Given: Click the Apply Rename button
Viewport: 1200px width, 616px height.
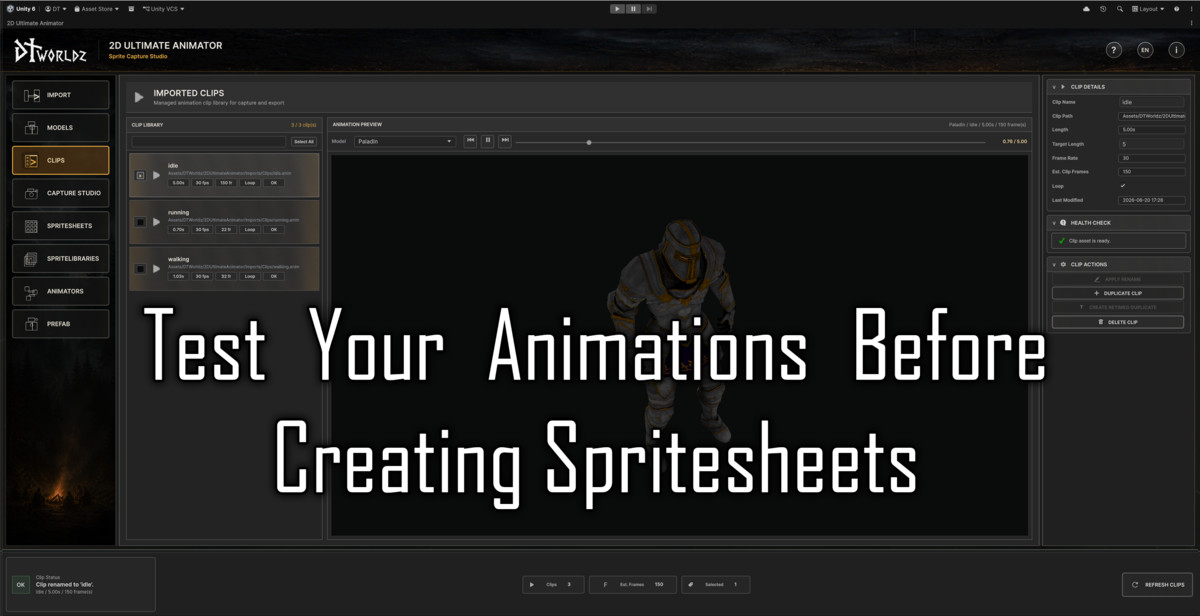Looking at the screenshot, I should click(1118, 279).
